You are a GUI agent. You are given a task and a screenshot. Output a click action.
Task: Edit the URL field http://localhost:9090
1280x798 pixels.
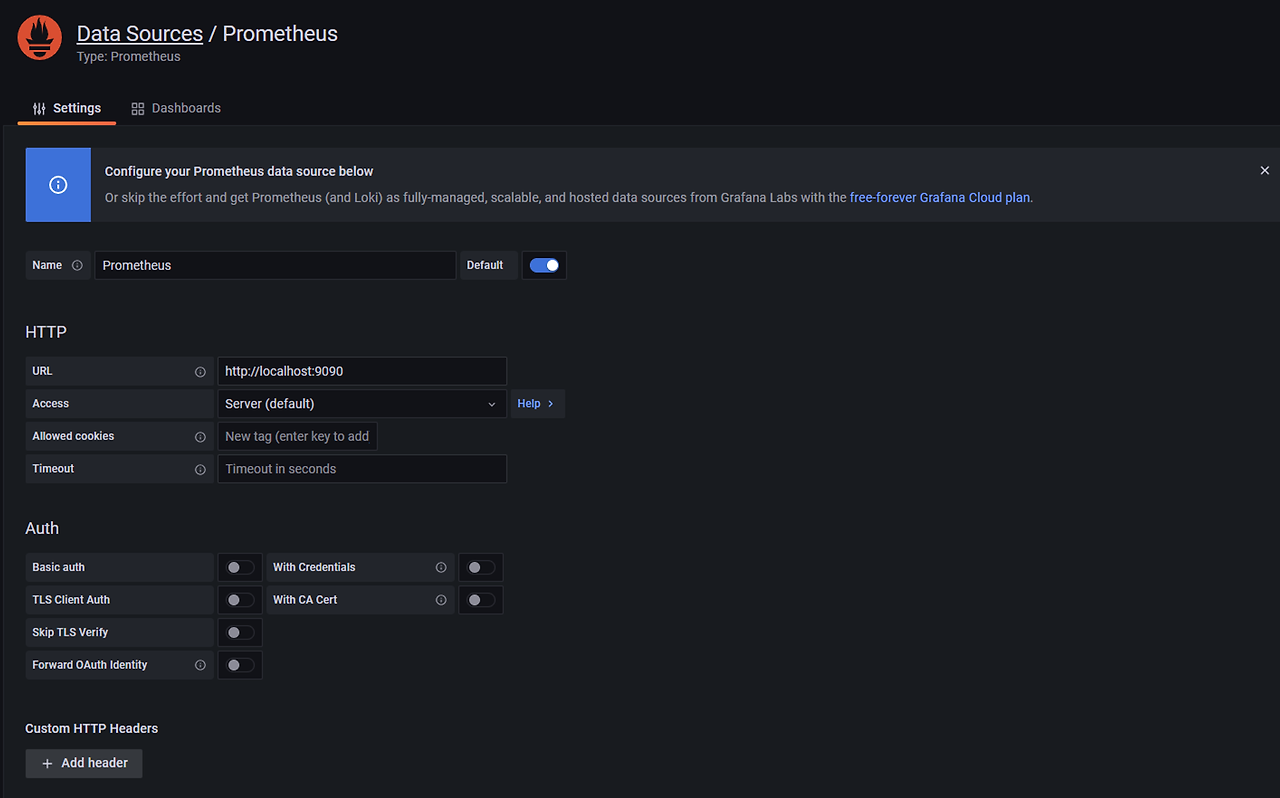coord(362,371)
